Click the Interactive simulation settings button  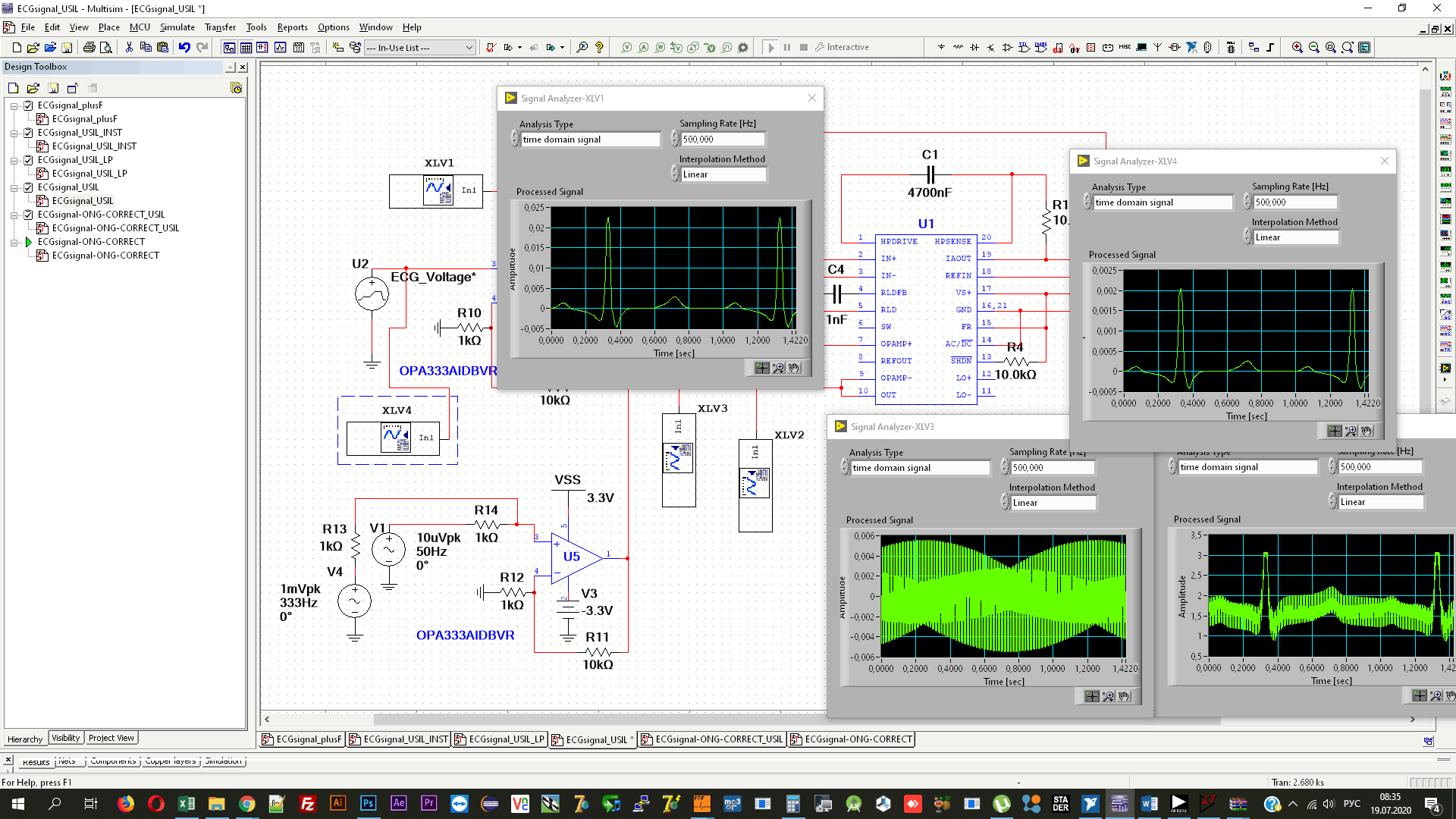[842, 47]
